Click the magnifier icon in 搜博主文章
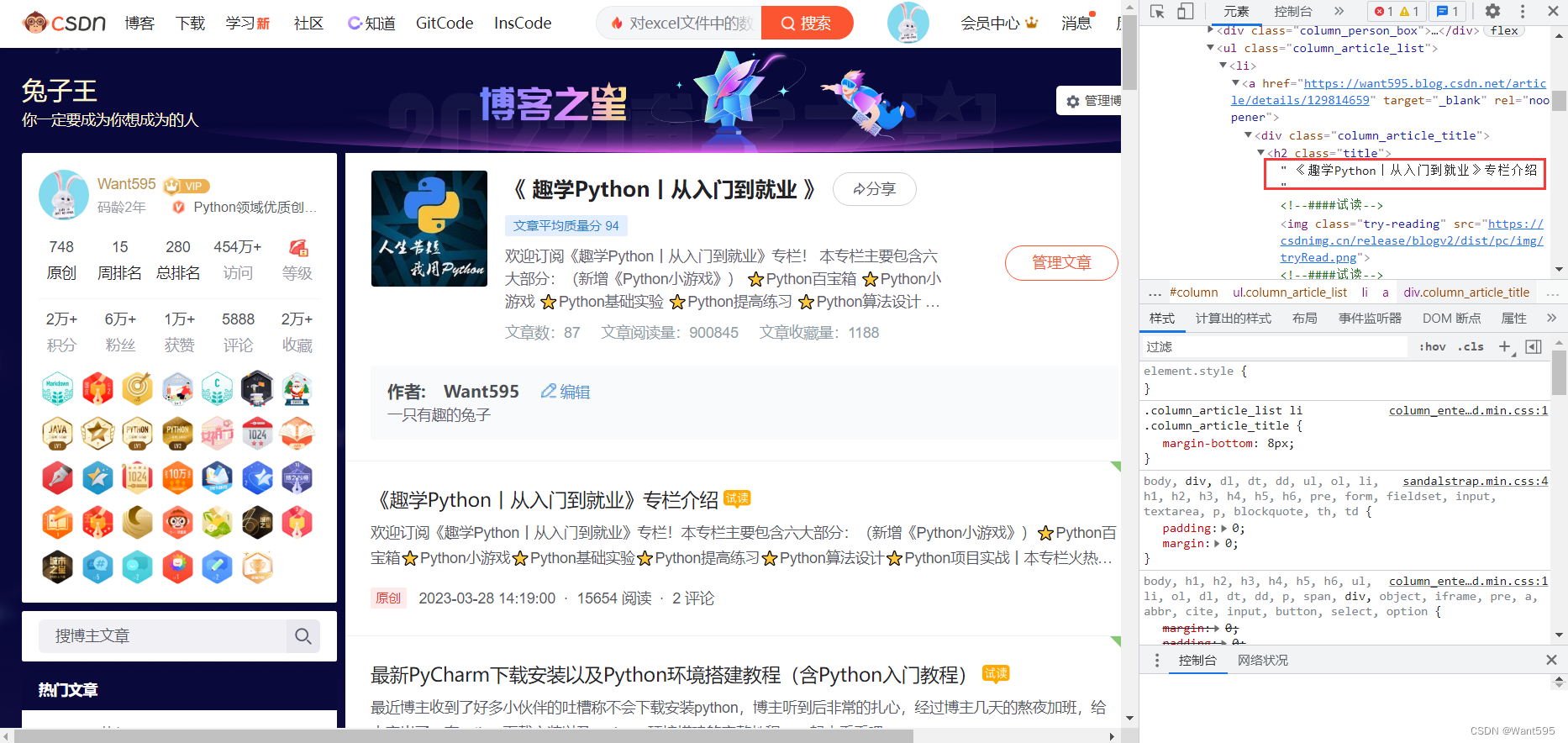 pyautogui.click(x=303, y=636)
